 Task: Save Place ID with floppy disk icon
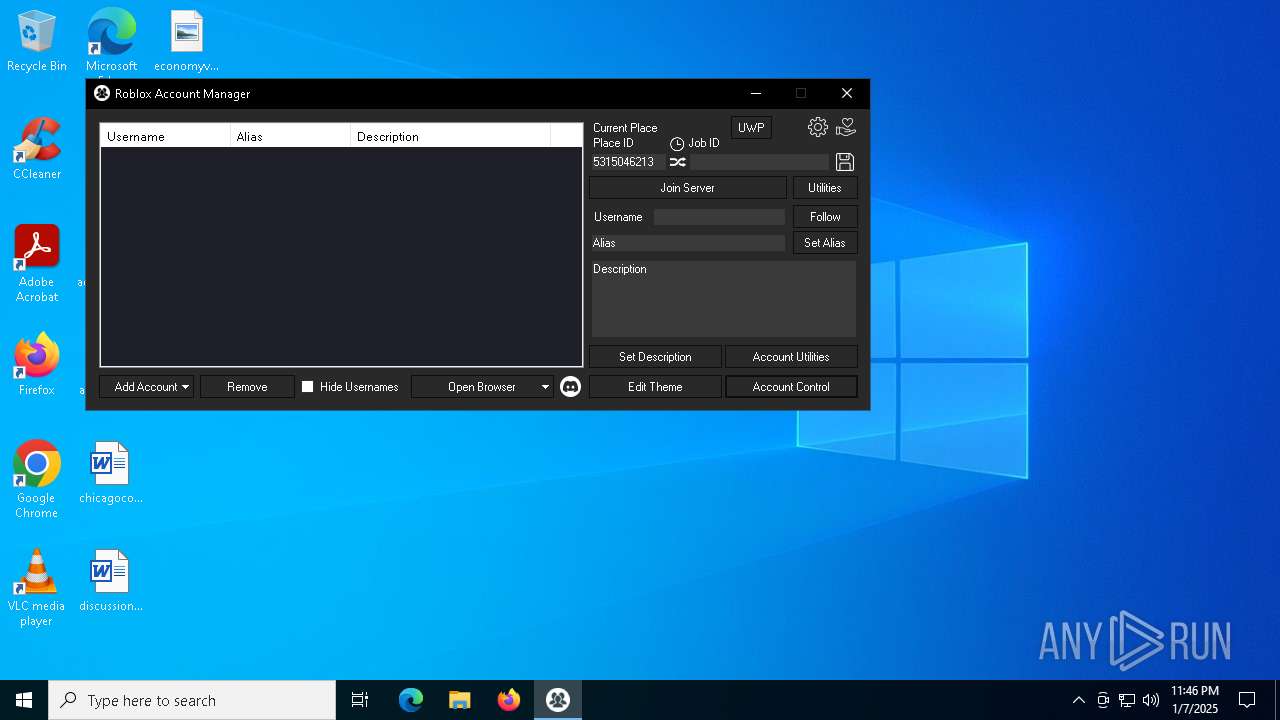[844, 162]
